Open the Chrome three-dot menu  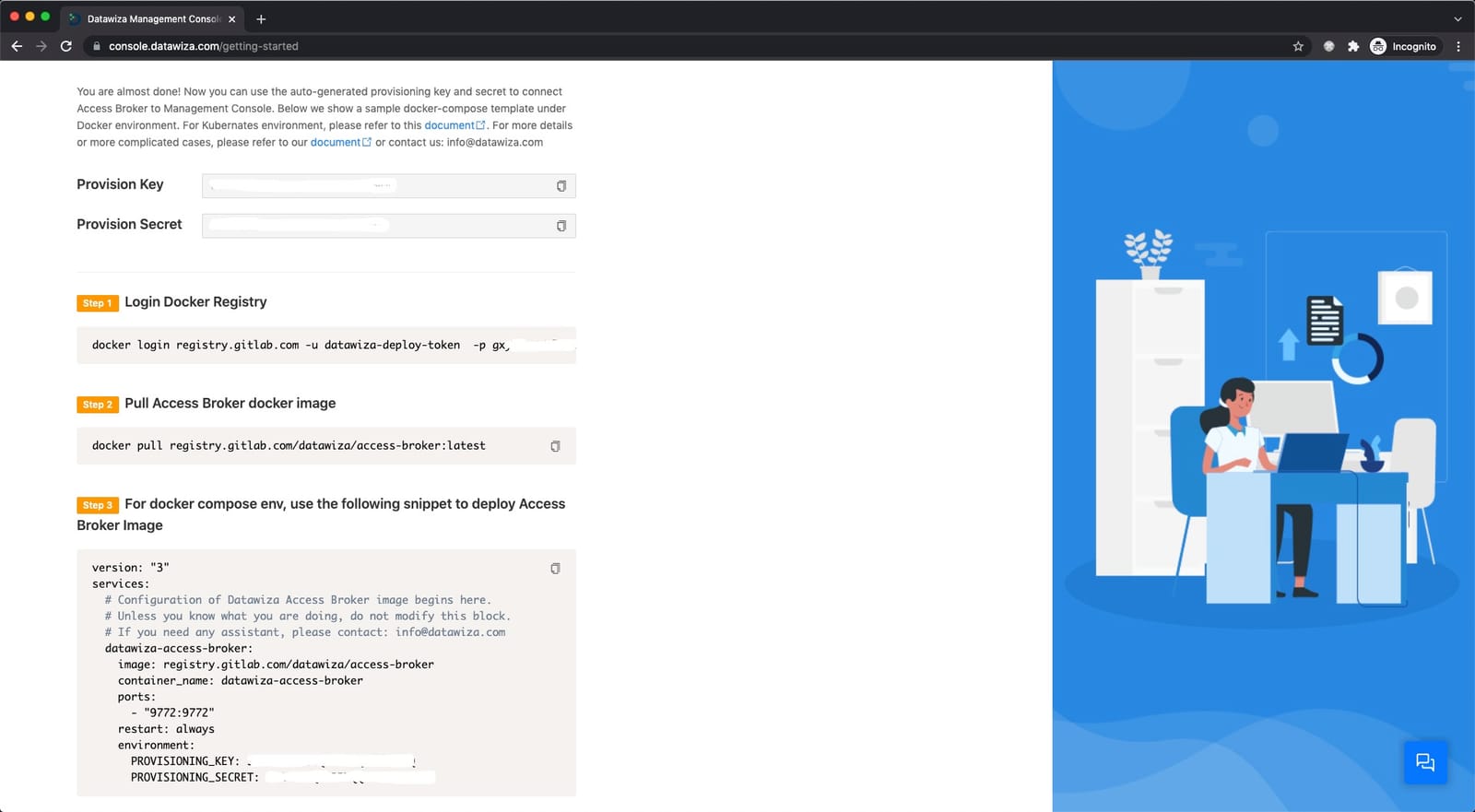click(1458, 46)
